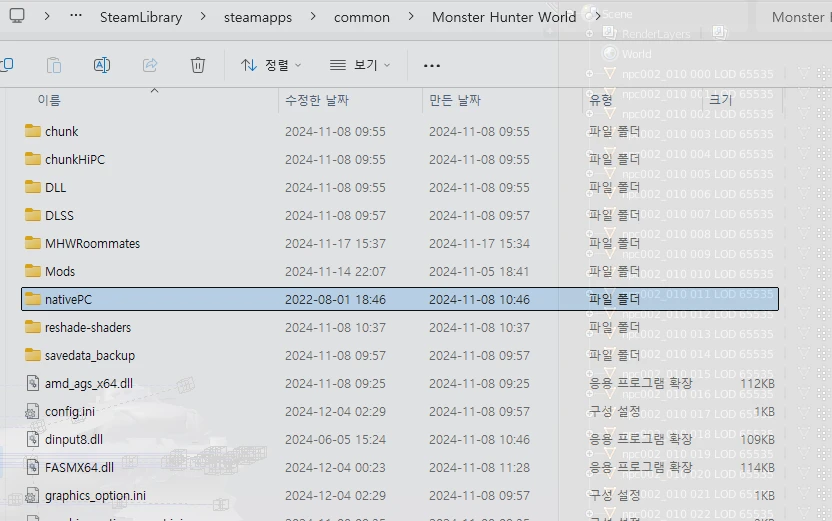Sort by the 수정한 날짜 column header
This screenshot has width=832, height=521.
317,100
